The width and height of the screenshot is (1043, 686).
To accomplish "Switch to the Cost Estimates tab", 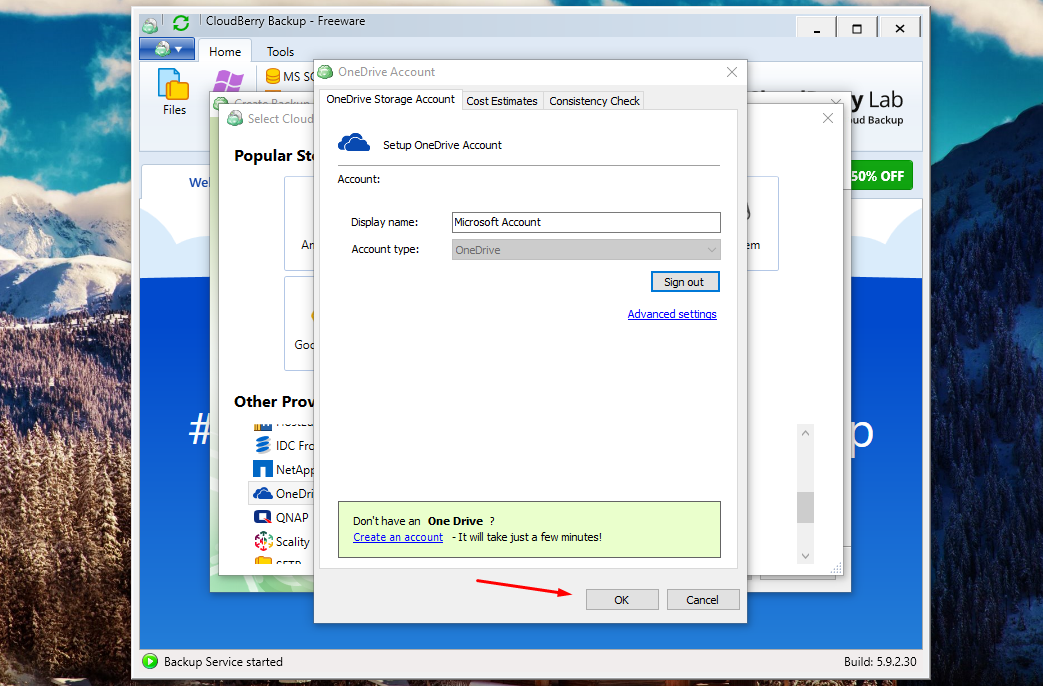I will pyautogui.click(x=502, y=100).
